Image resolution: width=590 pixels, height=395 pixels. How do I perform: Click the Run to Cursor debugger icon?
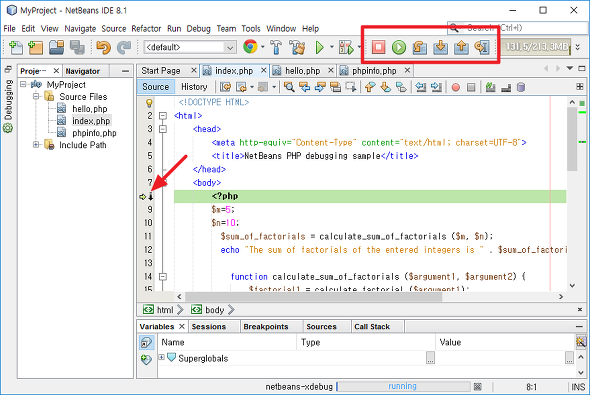[482, 47]
